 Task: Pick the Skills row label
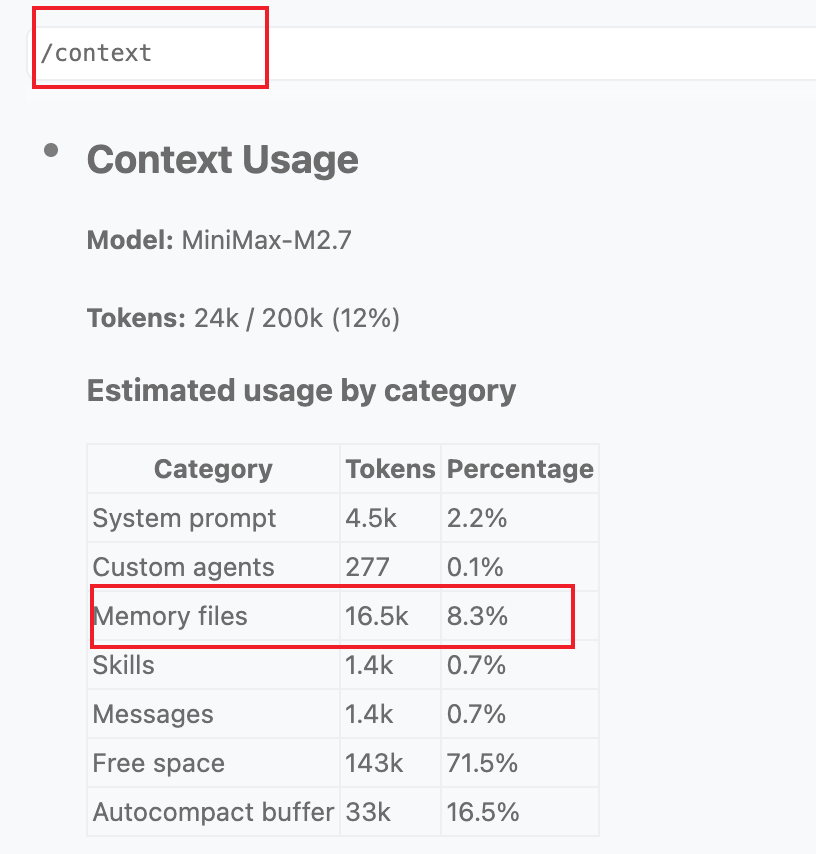[x=123, y=665]
